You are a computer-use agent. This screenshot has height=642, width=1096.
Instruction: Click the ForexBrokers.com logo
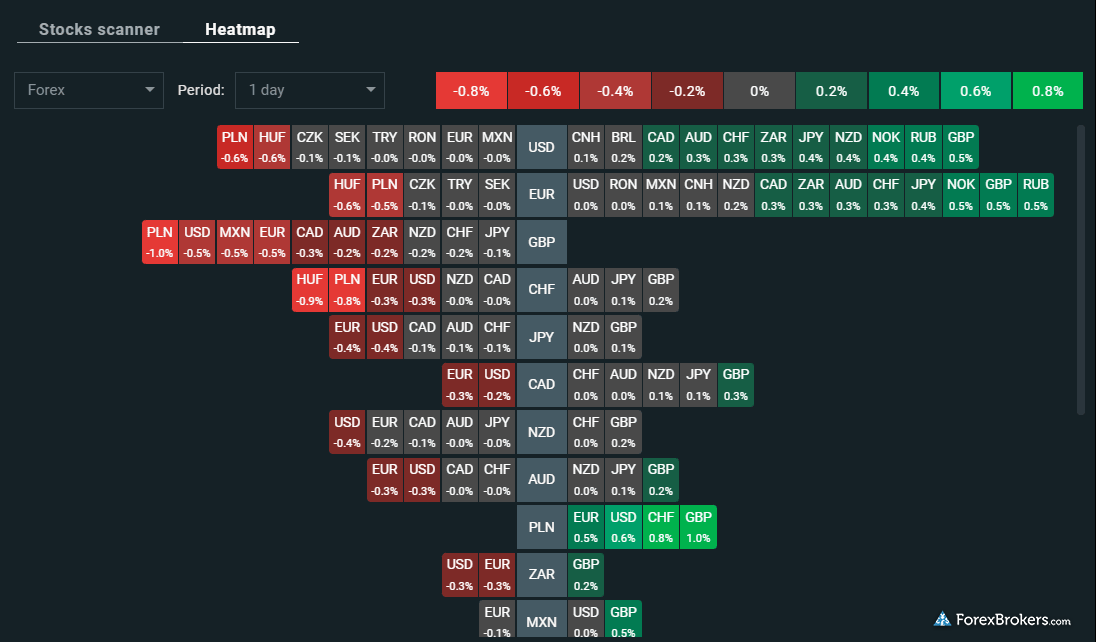click(x=1003, y=619)
